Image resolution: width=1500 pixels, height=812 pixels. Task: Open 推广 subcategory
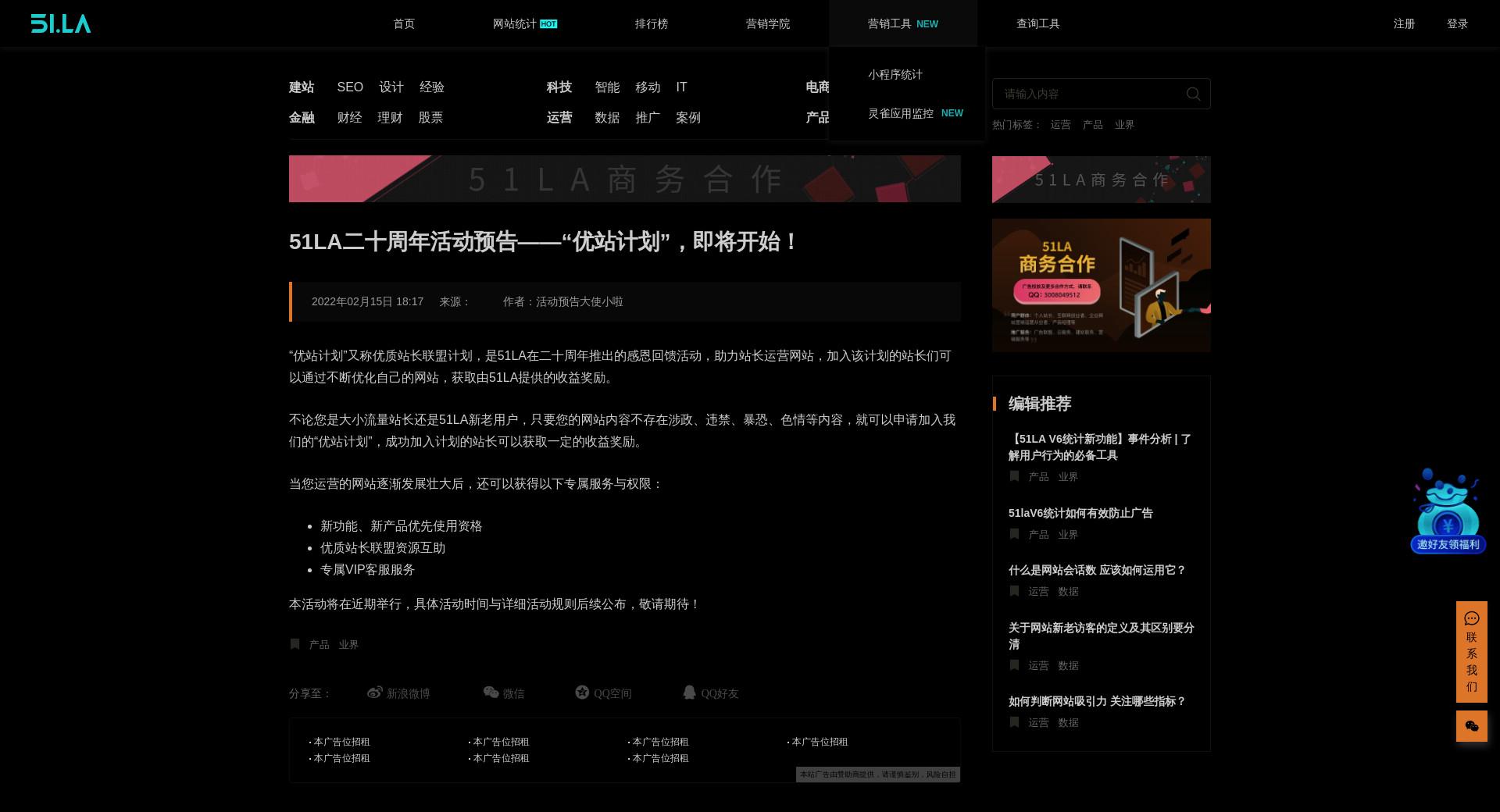click(x=648, y=117)
